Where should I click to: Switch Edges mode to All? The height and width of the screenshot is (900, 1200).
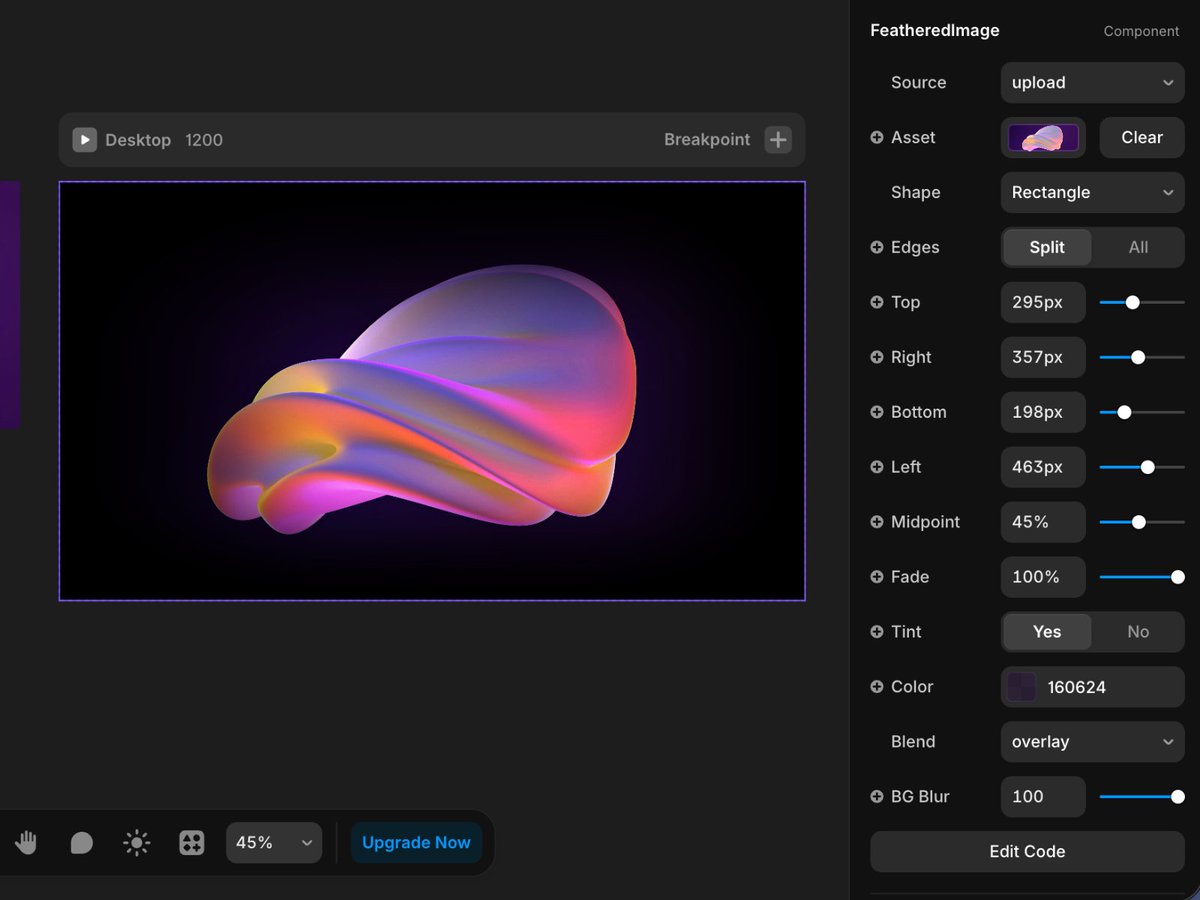1138,247
